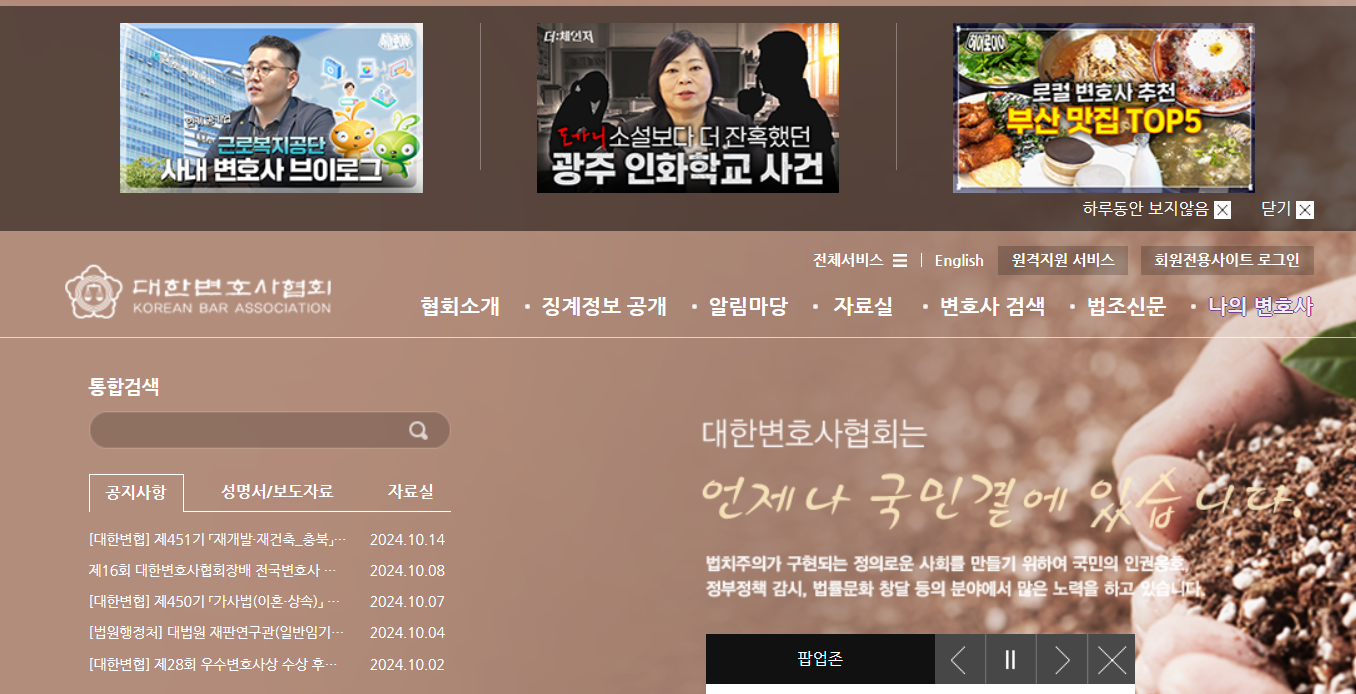Click the 전체서비스 text link
Screen dimensions: 1356x694
848,260
